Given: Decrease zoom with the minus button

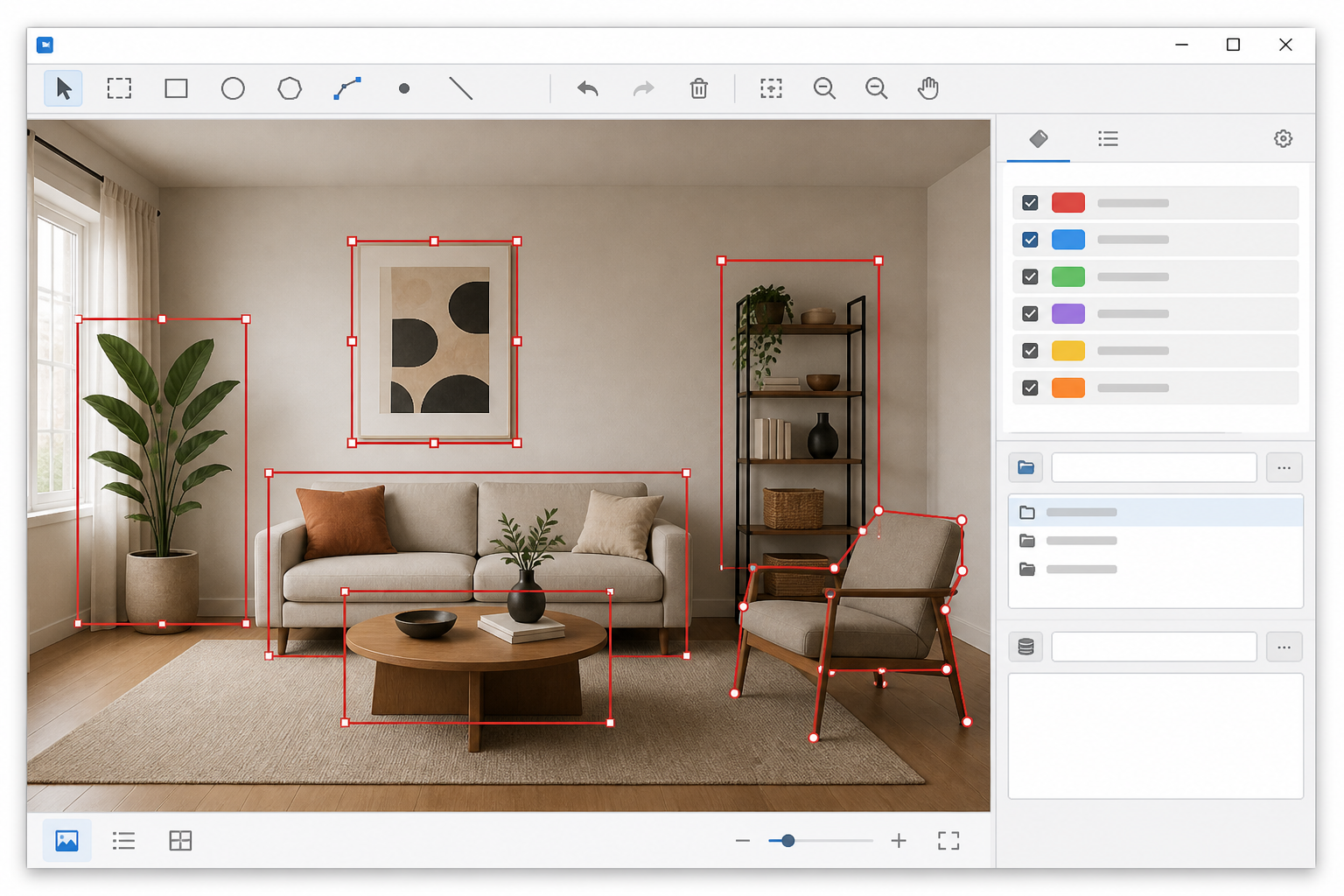Looking at the screenshot, I should (x=743, y=841).
